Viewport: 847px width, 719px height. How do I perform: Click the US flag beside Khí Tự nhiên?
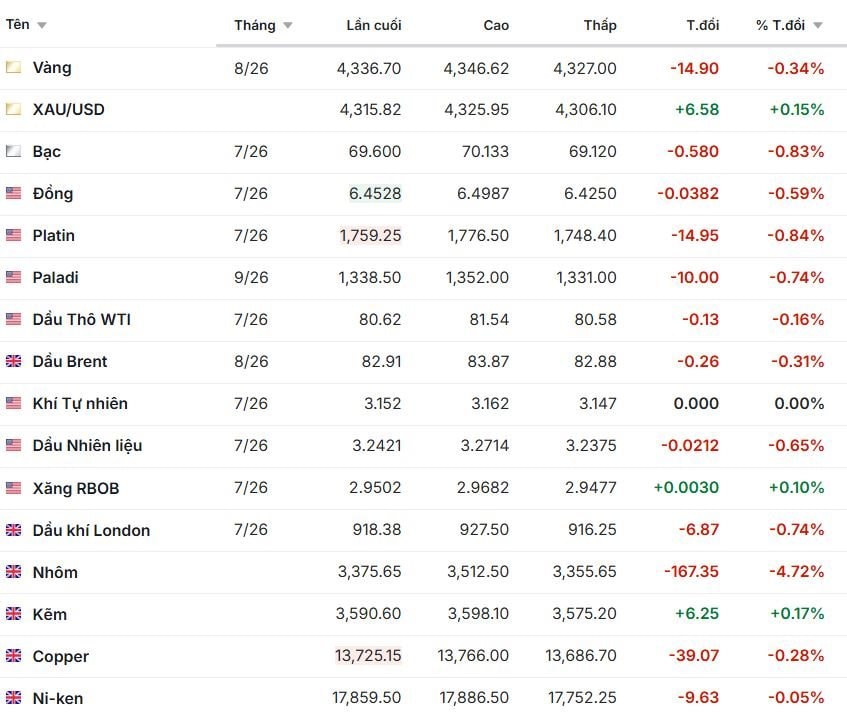[14, 404]
